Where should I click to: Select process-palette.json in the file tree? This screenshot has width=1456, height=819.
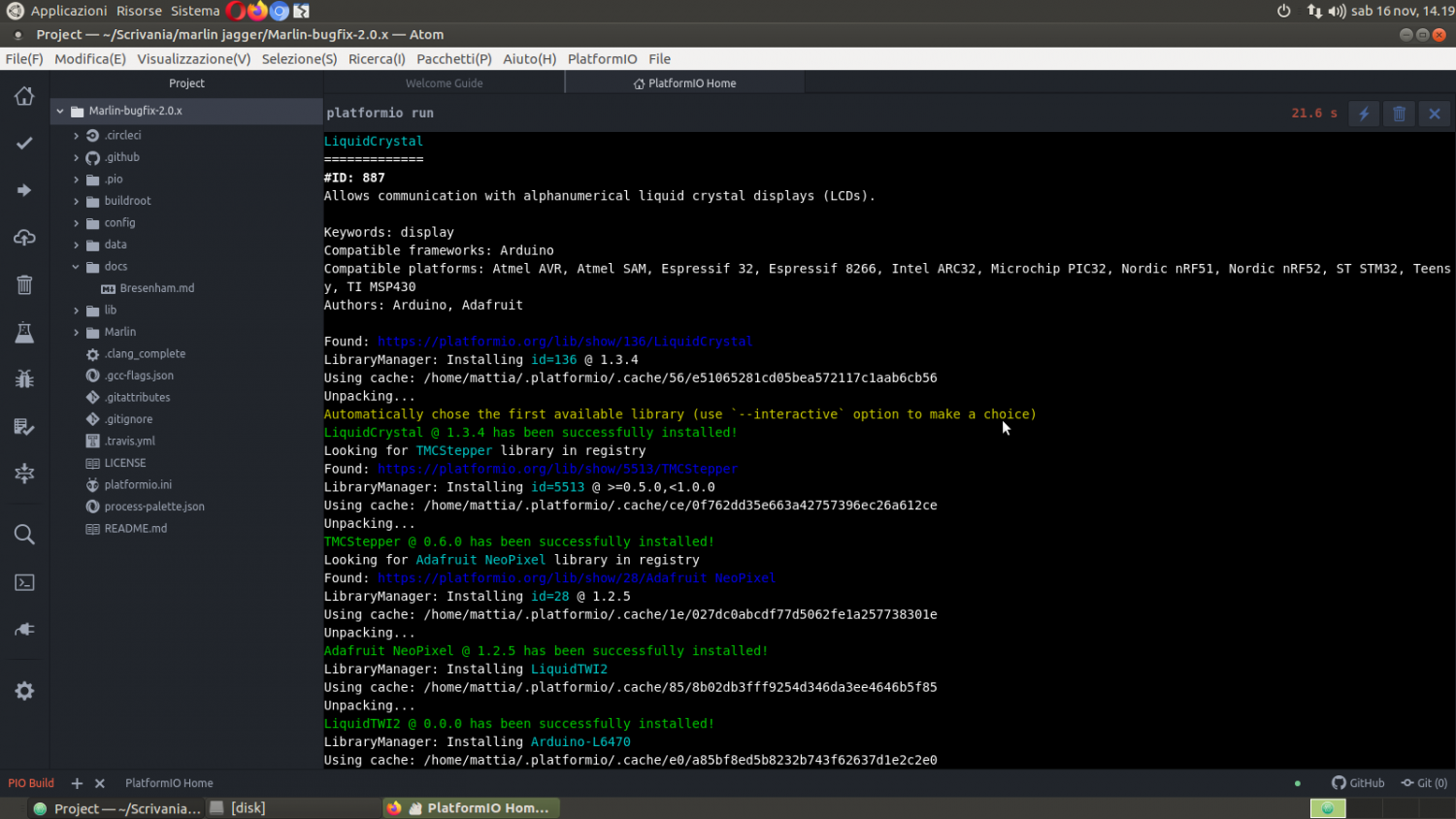tap(154, 507)
